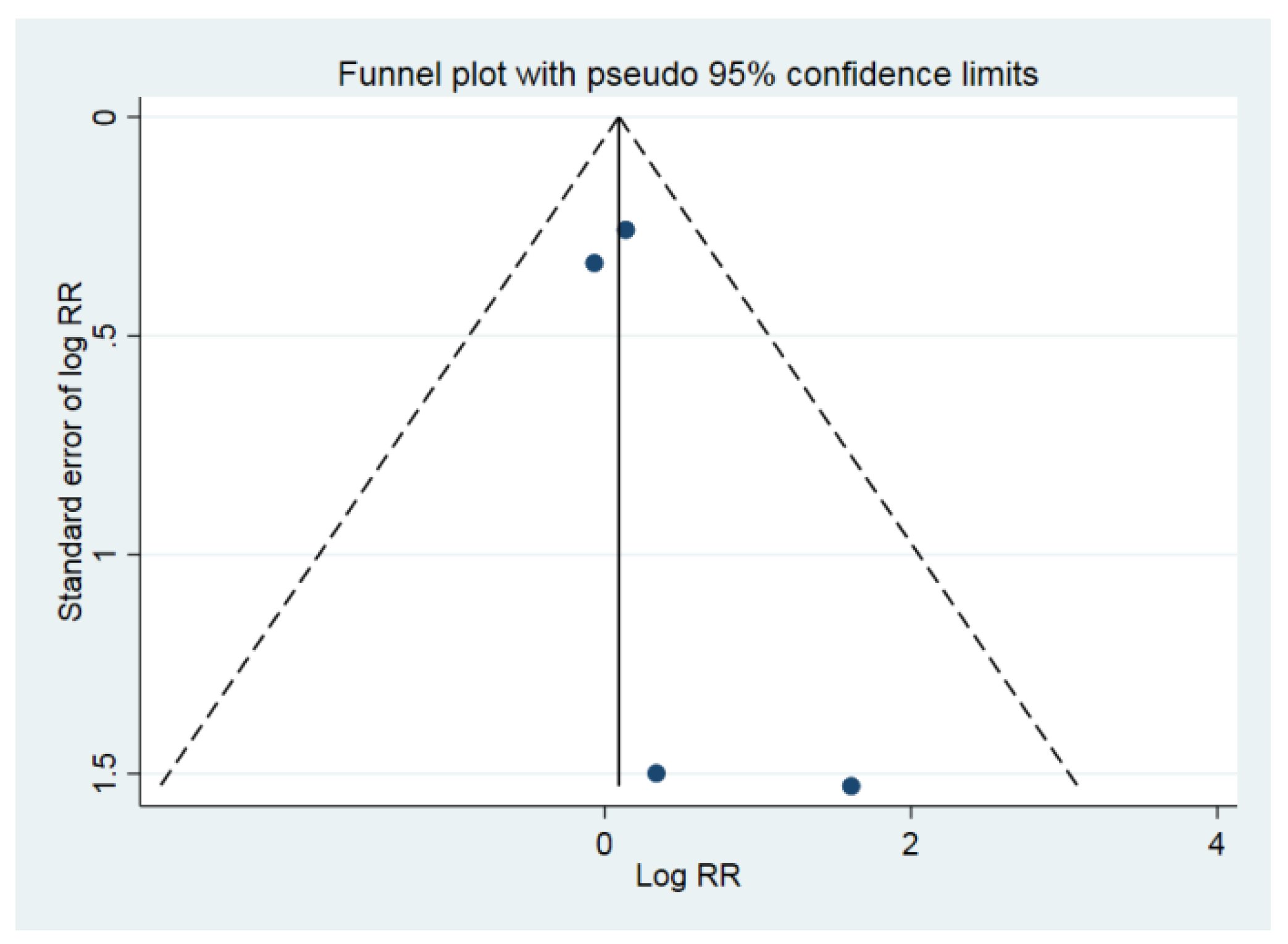Click the x-axis tick mark above '2'
This screenshot has height=944, width=1288.
(x=911, y=812)
